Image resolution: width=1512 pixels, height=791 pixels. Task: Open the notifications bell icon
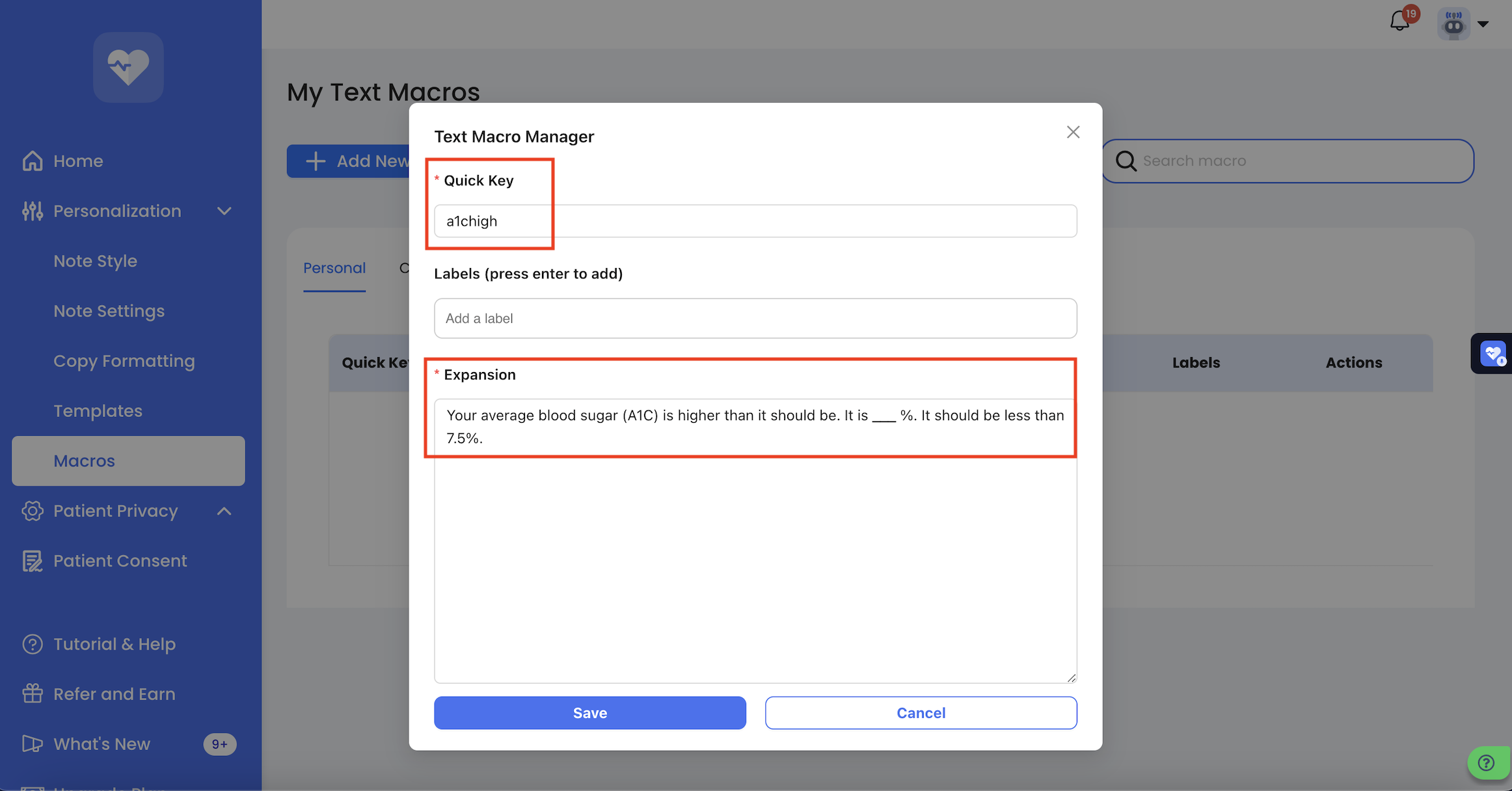(1400, 22)
